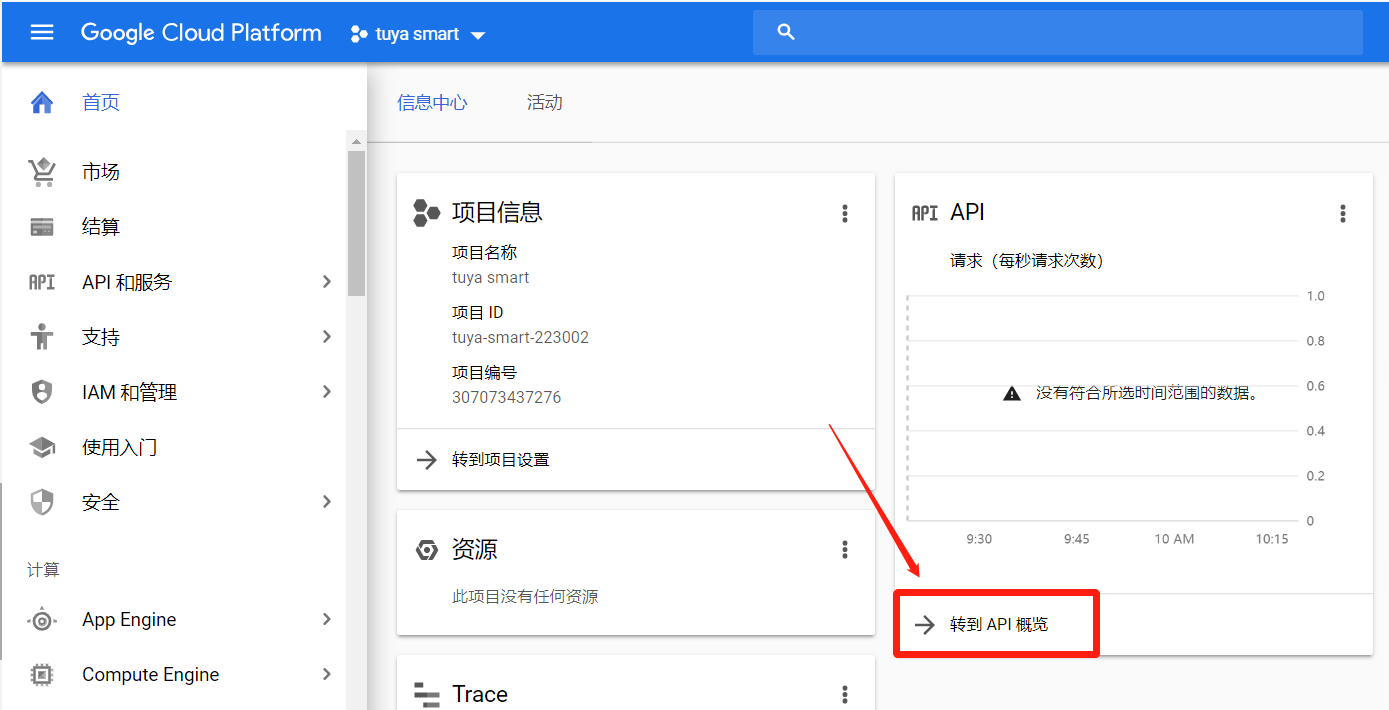The width and height of the screenshot is (1389, 710).
Task: Switch to the 信息中心 tab
Action: [432, 102]
